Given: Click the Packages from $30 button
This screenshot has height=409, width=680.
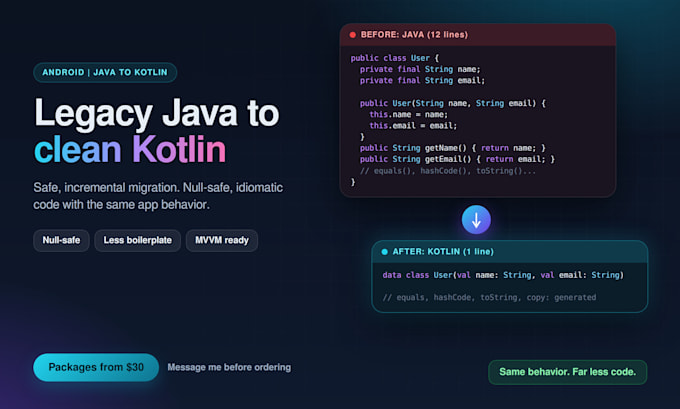Looking at the screenshot, I should [96, 367].
